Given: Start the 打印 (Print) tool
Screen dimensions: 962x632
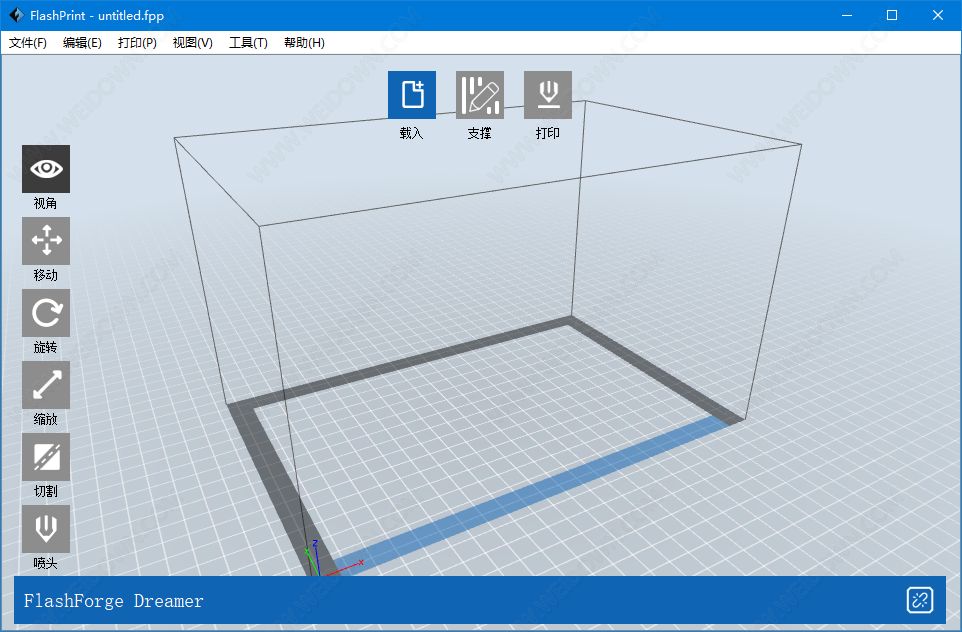Looking at the screenshot, I should pos(548,94).
